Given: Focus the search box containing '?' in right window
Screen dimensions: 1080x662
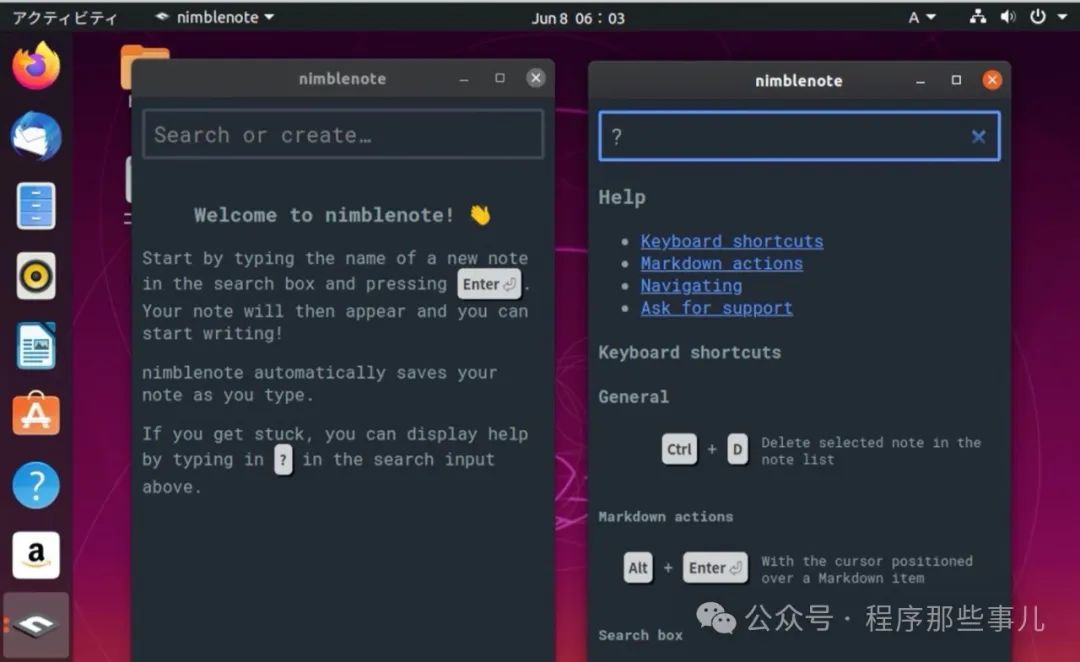Looking at the screenshot, I should click(799, 136).
